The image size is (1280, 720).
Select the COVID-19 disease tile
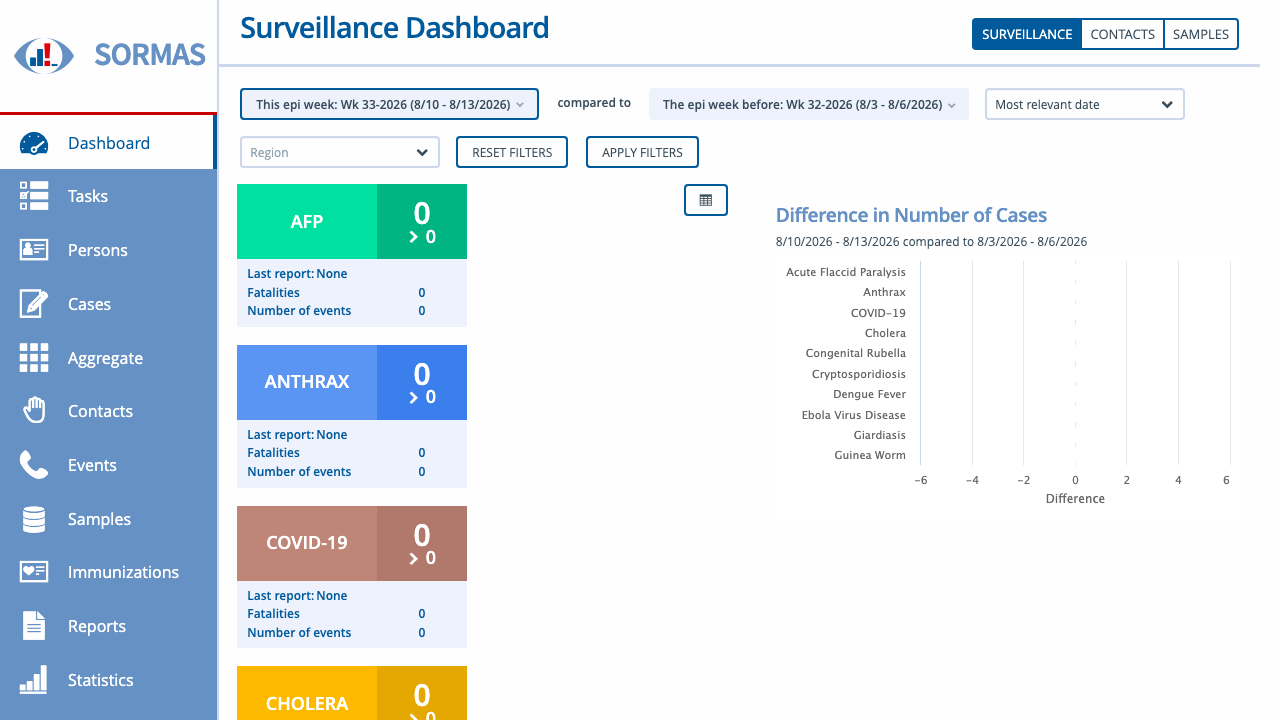[307, 543]
